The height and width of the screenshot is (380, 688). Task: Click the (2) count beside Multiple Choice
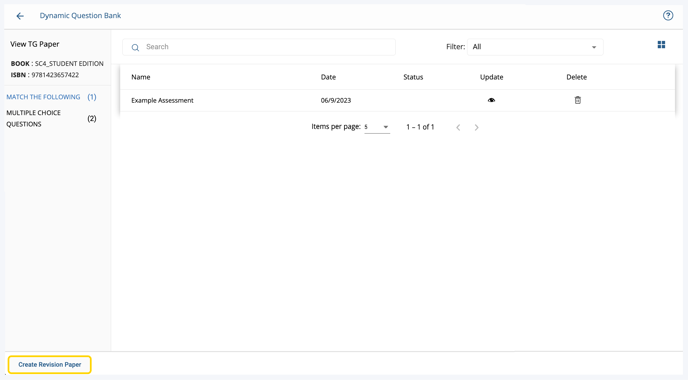click(92, 118)
